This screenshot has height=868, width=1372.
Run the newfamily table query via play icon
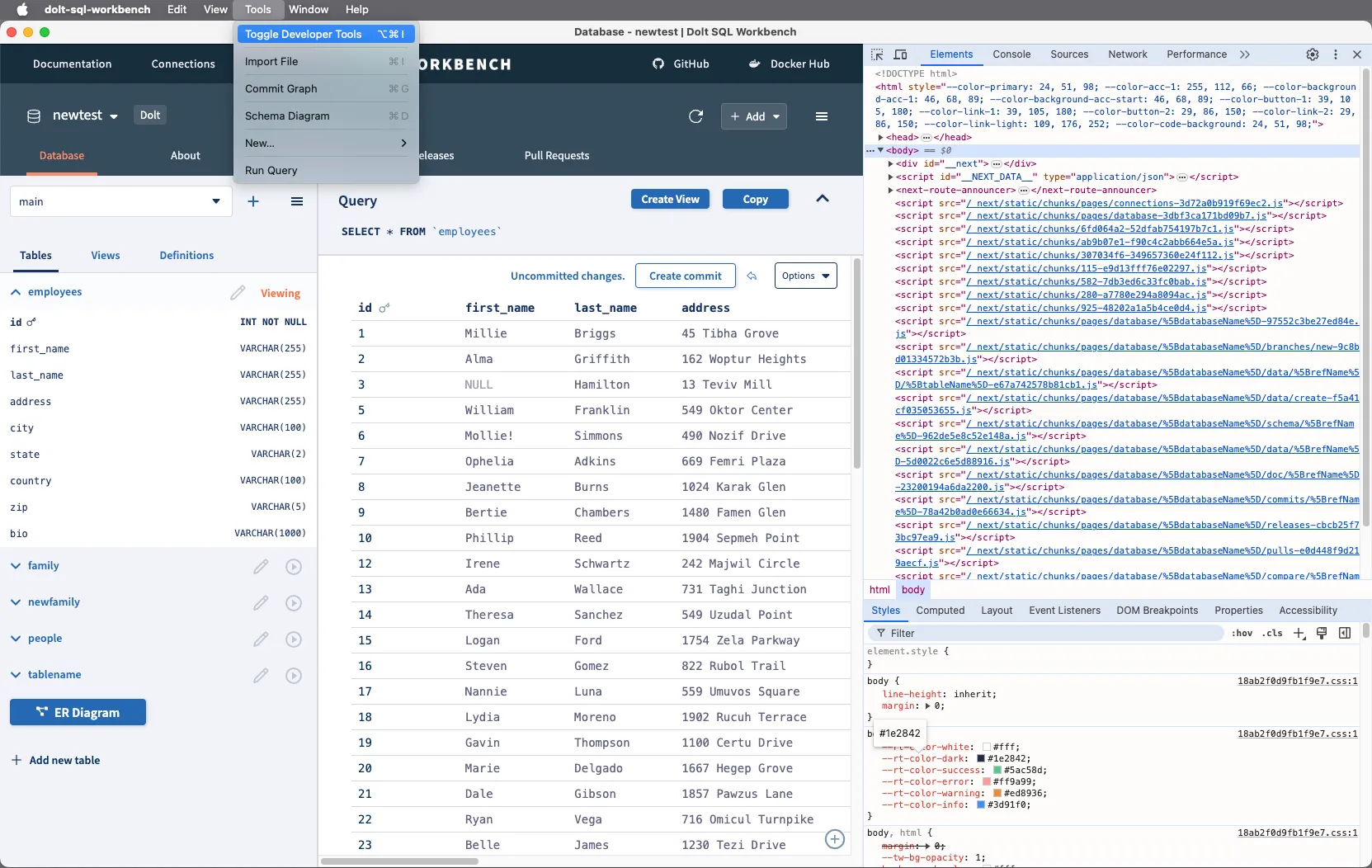tap(294, 603)
